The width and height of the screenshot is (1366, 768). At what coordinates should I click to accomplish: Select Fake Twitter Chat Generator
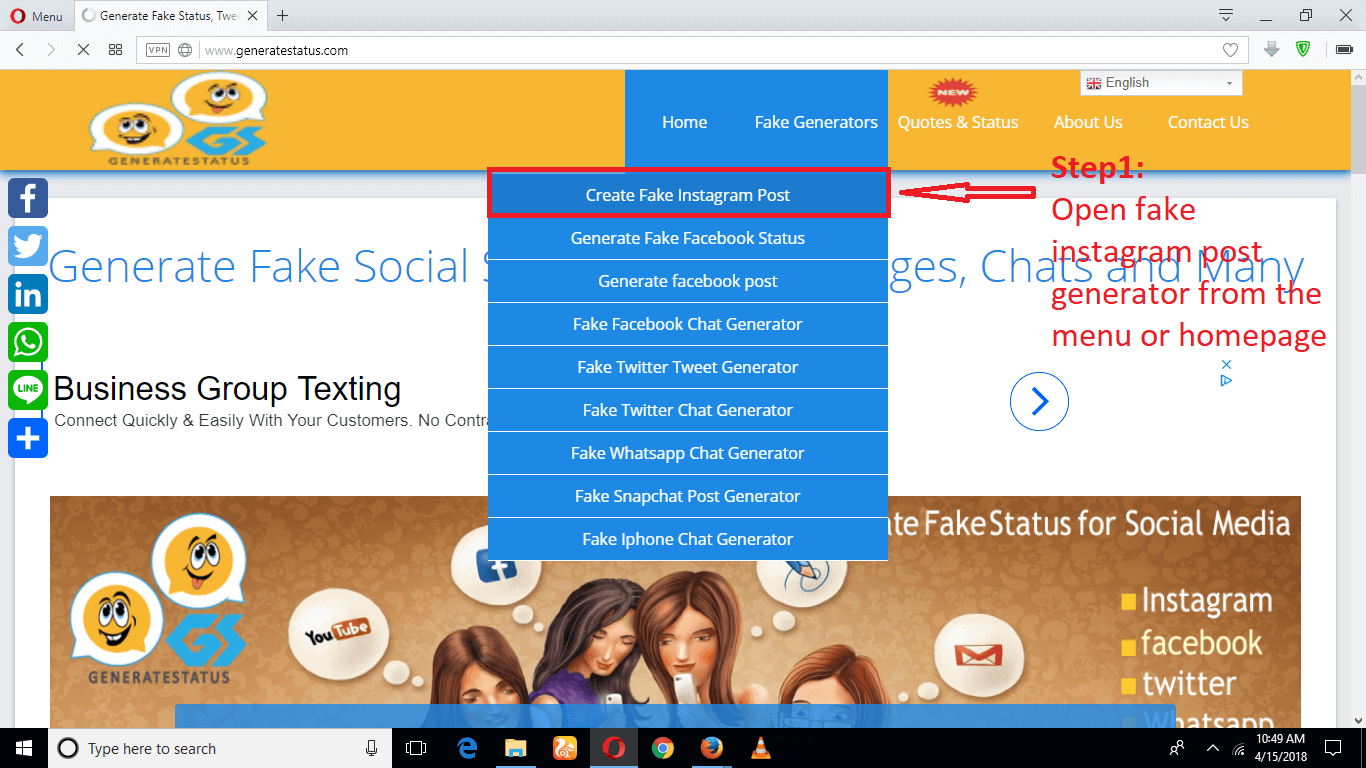coord(688,410)
